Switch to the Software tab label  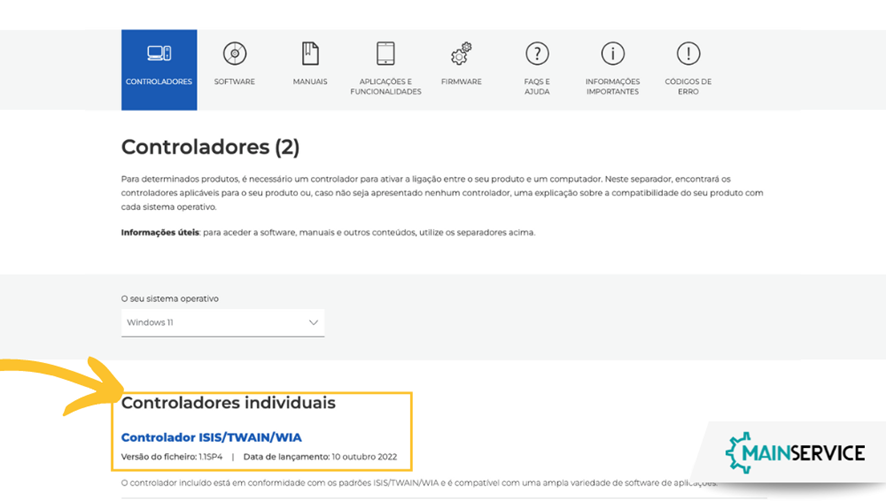(x=234, y=82)
